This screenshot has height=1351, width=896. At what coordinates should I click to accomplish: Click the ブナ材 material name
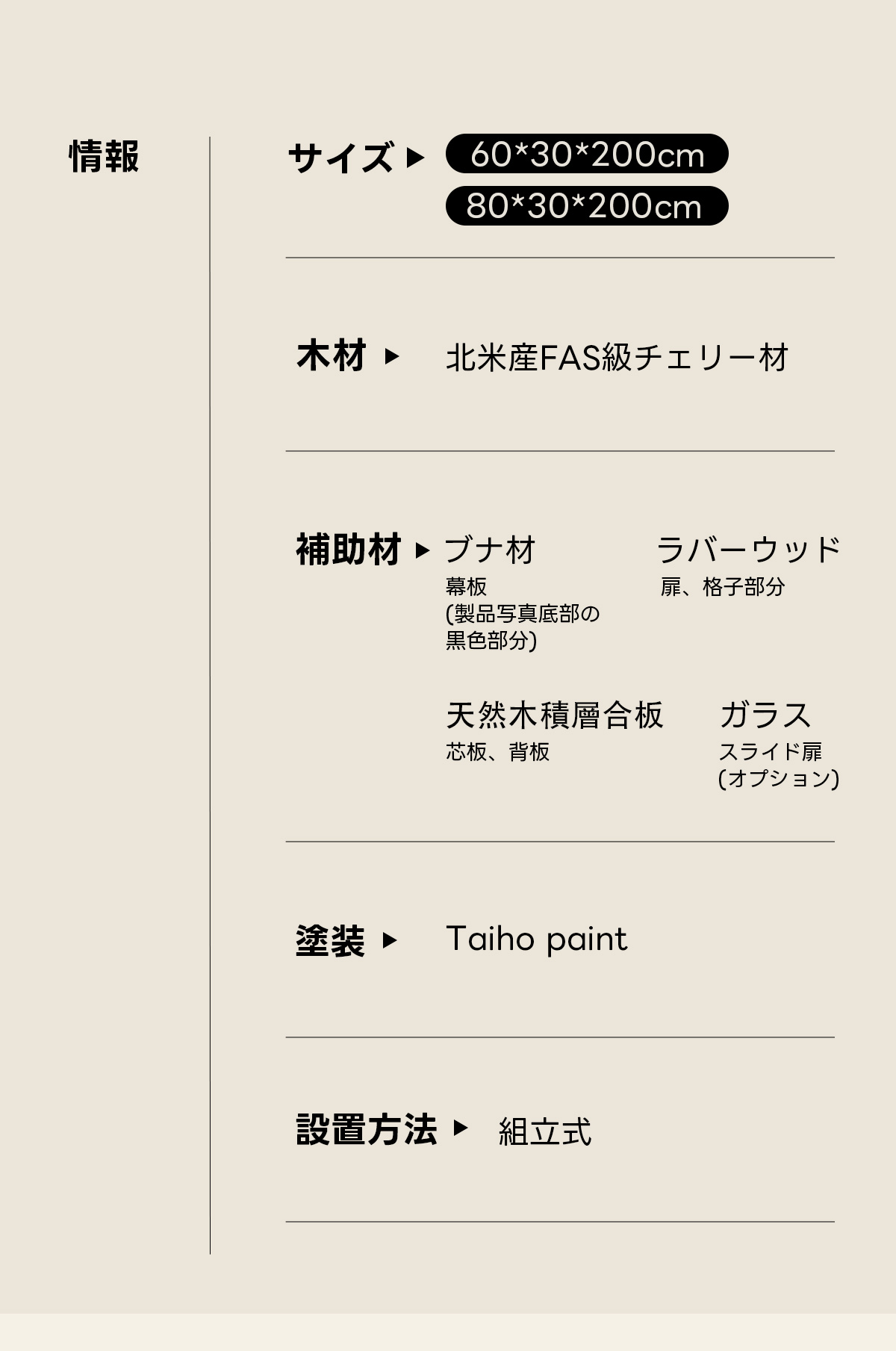(491, 550)
